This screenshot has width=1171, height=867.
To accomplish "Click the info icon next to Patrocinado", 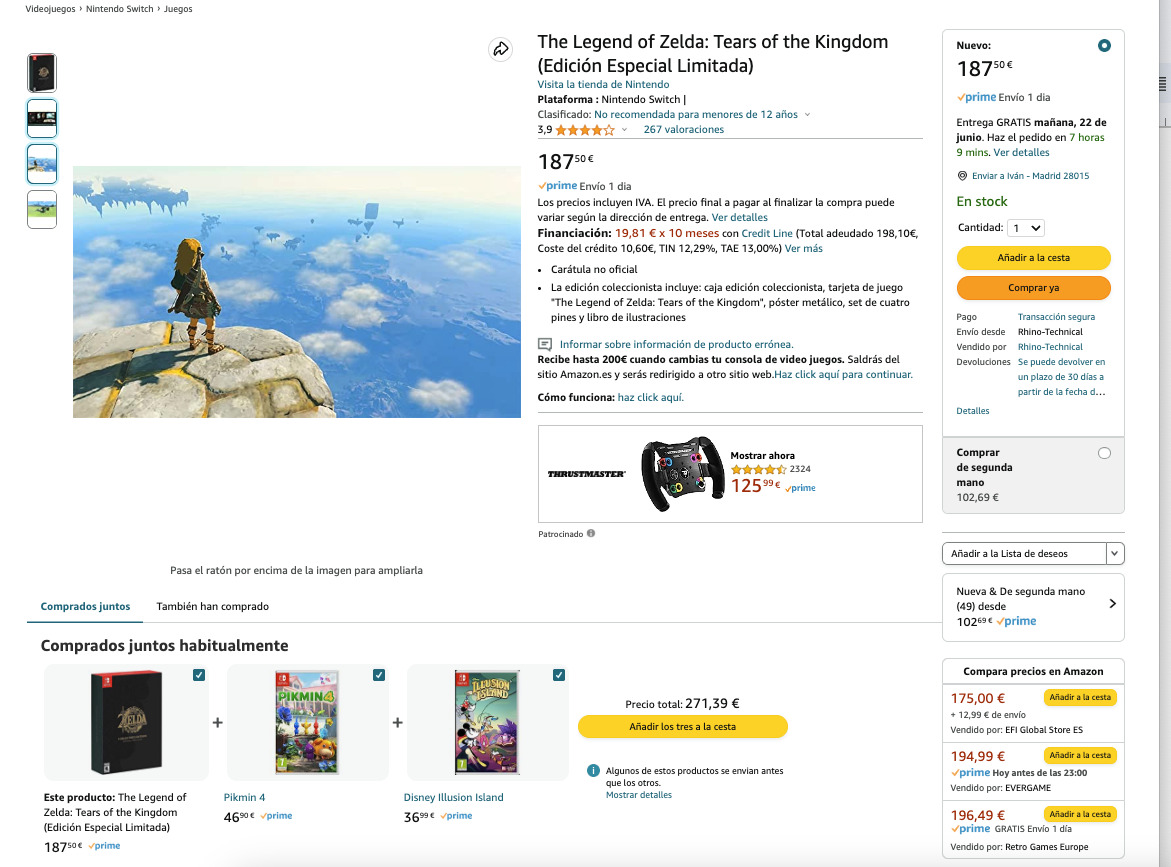I will 590,533.
